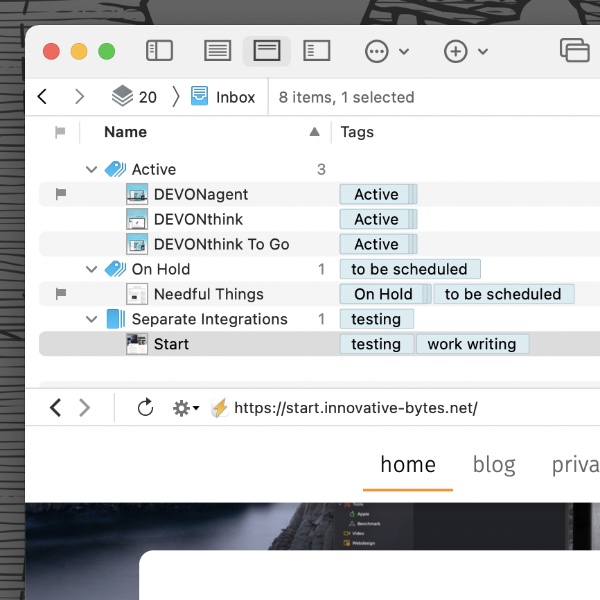The width and height of the screenshot is (600, 600).
Task: Go back in the web preview pane
Action: [55, 408]
